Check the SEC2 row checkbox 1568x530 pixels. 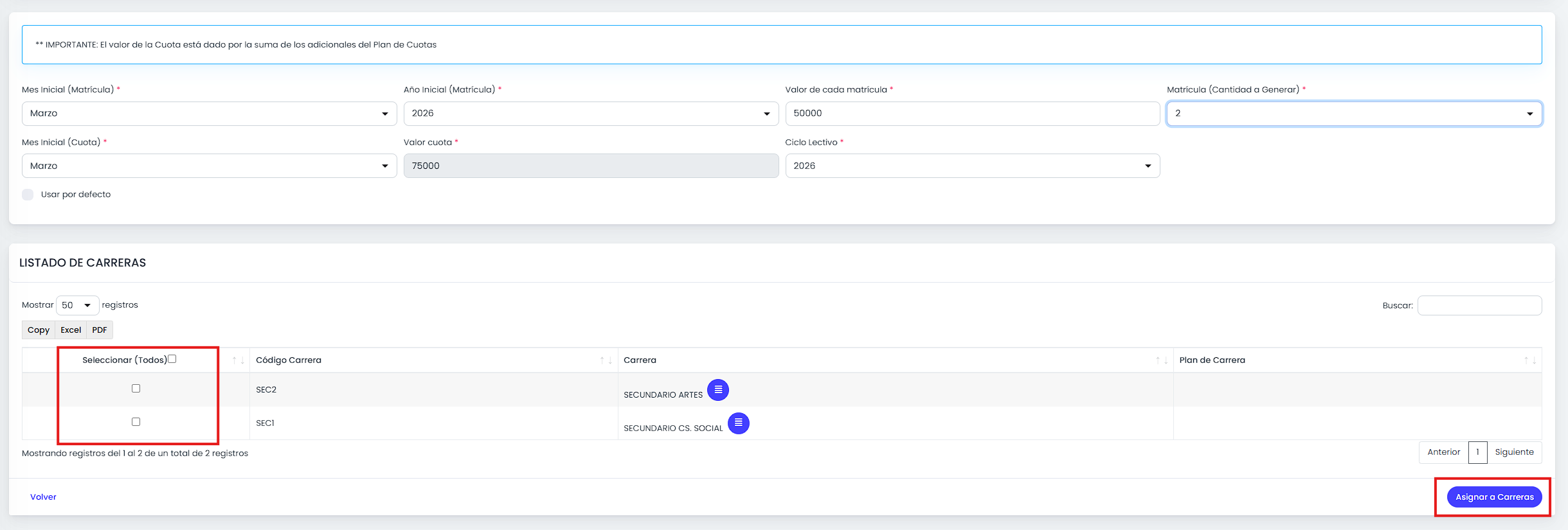pyautogui.click(x=136, y=388)
